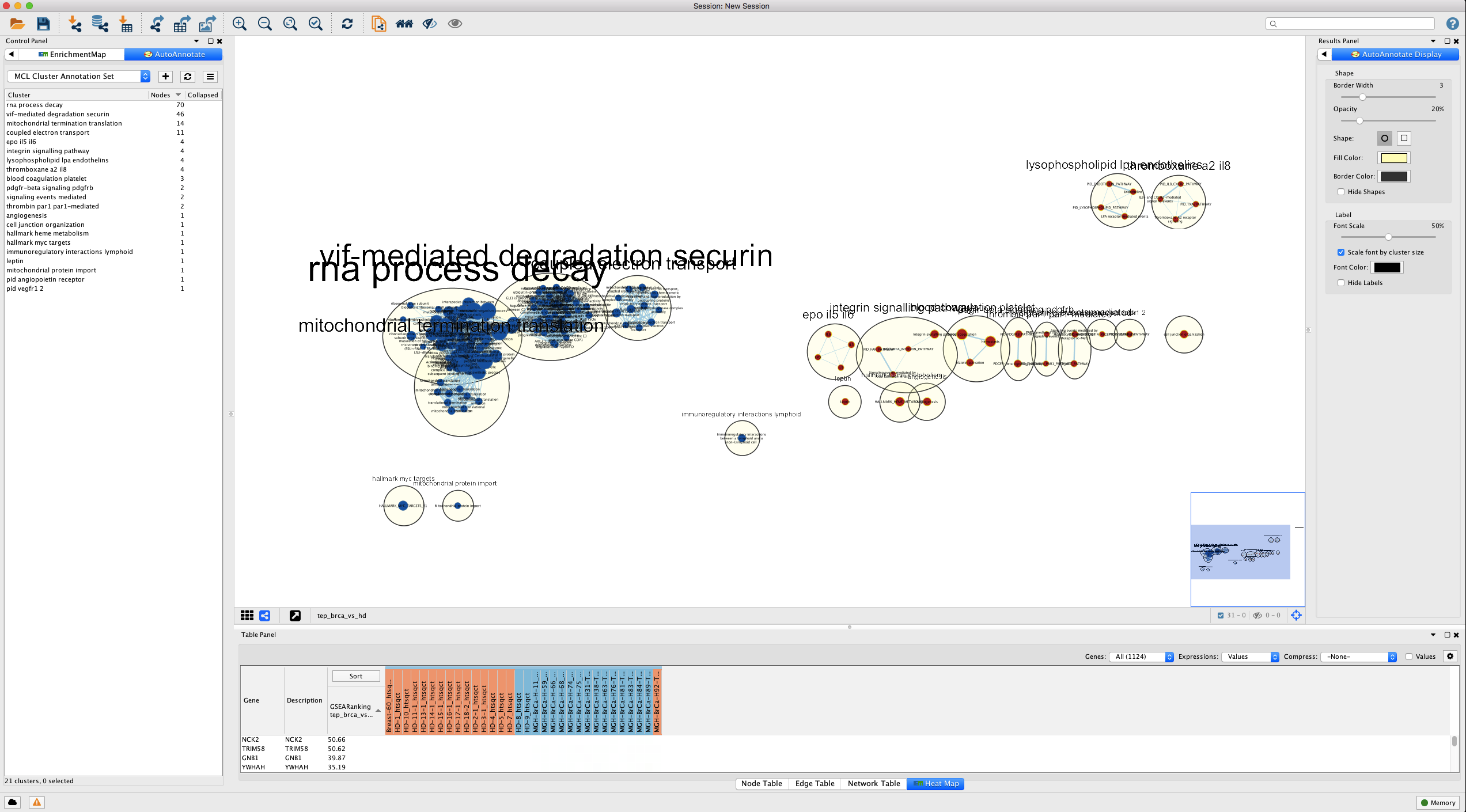
Task: Uncheck Scale font by cluster size
Action: [1341, 252]
